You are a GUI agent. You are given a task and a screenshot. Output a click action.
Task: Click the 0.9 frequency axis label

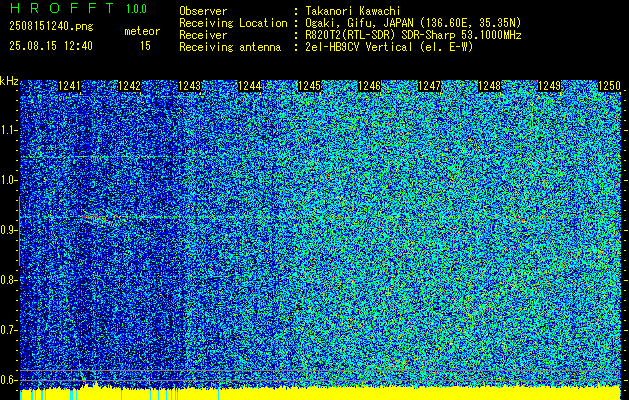pyautogui.click(x=8, y=230)
